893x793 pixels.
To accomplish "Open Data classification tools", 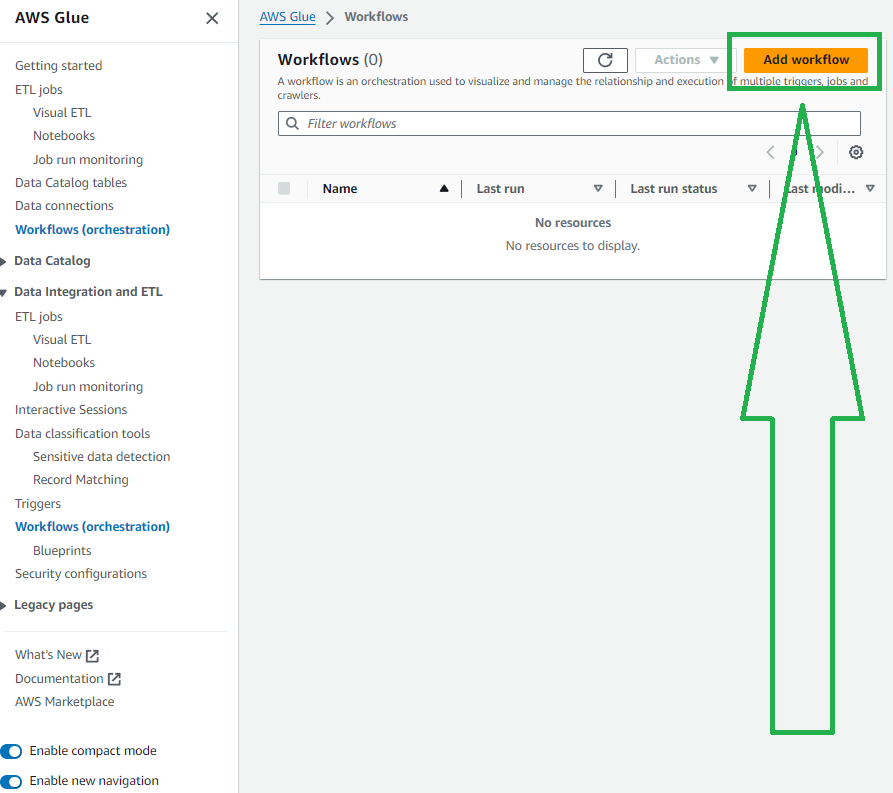I will 83,434.
